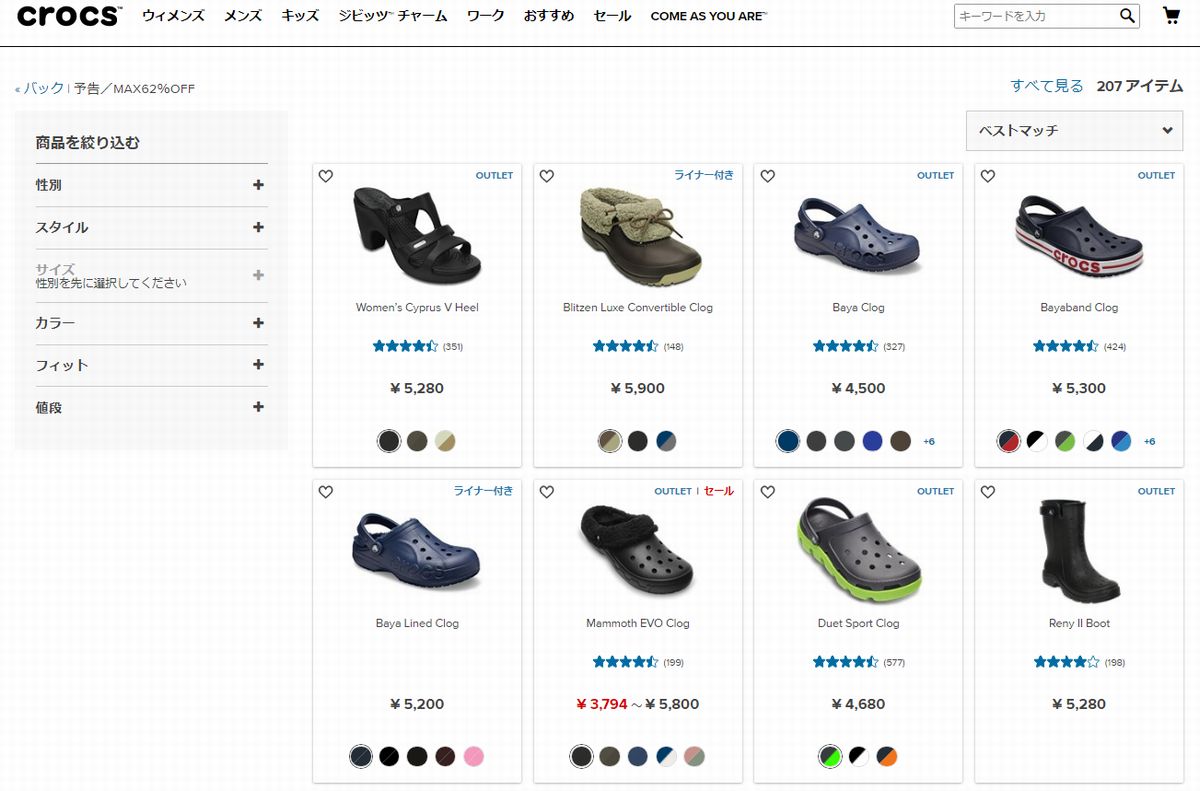1200x791 pixels.
Task: Open the shopping cart icon
Action: coord(1171,16)
